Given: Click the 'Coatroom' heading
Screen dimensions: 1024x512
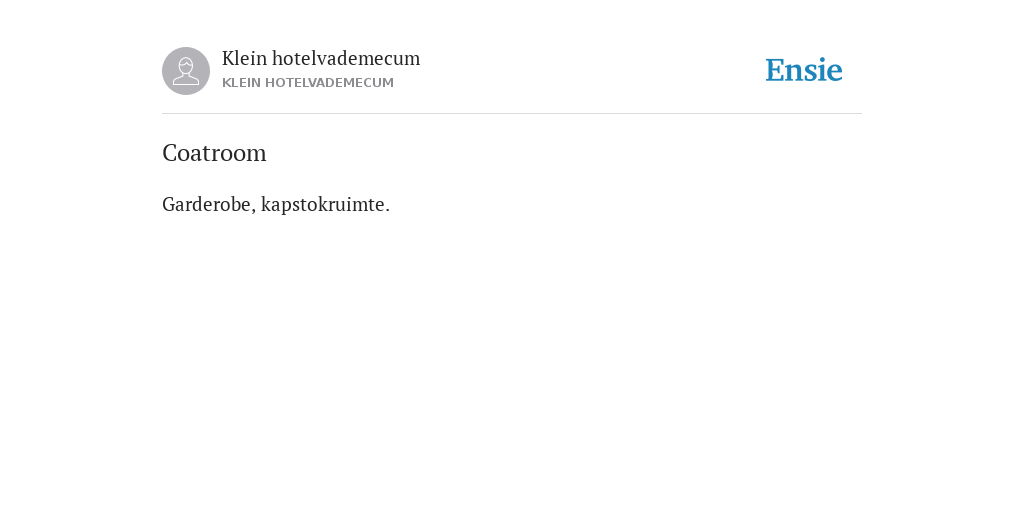Looking at the screenshot, I should [214, 153].
